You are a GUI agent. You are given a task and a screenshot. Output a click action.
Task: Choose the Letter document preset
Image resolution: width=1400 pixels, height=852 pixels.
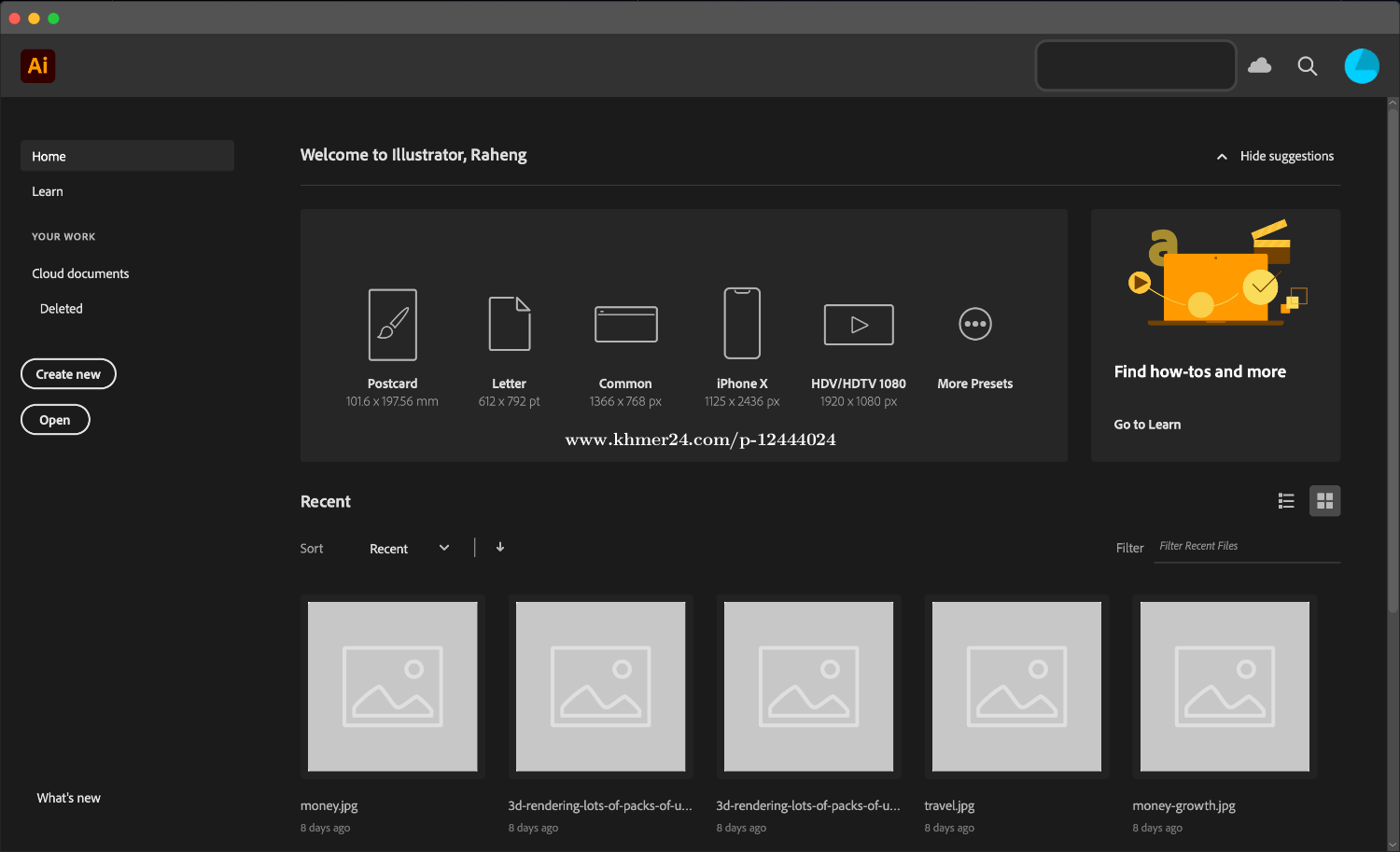[x=510, y=325]
